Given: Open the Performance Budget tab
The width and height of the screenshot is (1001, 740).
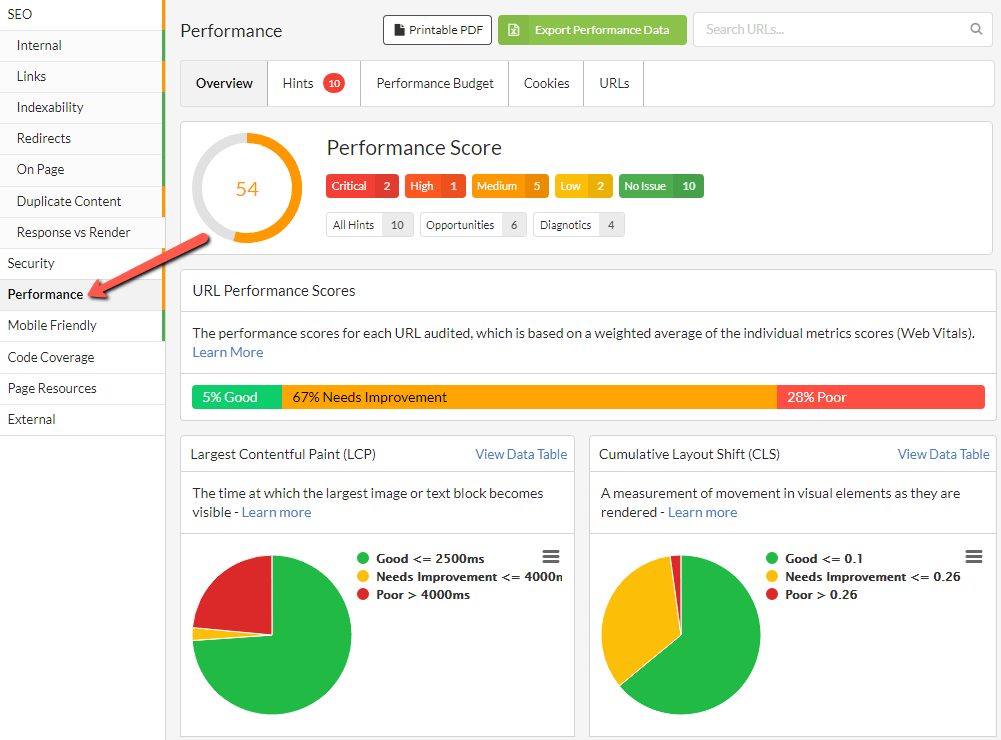Looking at the screenshot, I should pos(435,84).
